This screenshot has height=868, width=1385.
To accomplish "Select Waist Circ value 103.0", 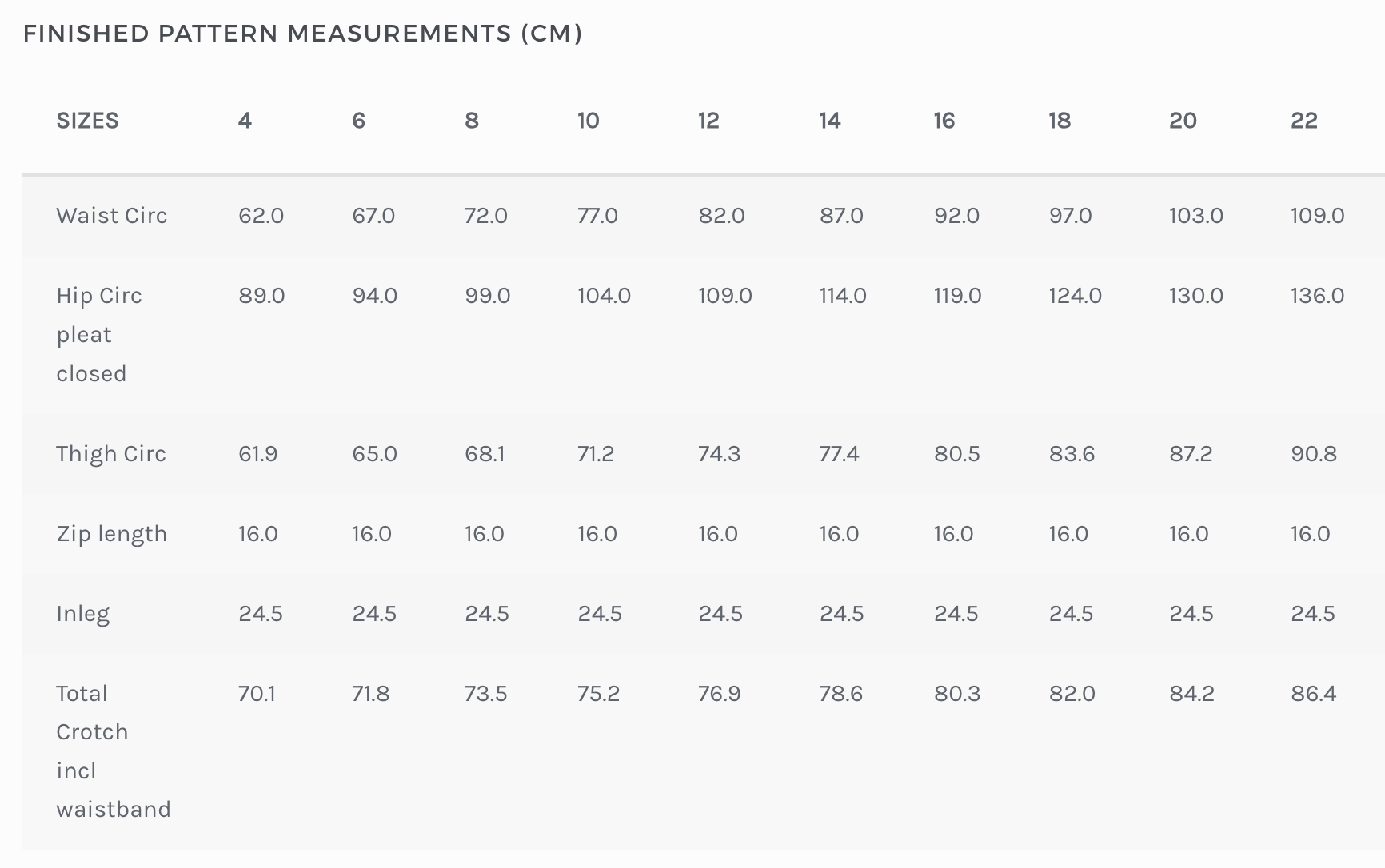I will pos(1195,216).
